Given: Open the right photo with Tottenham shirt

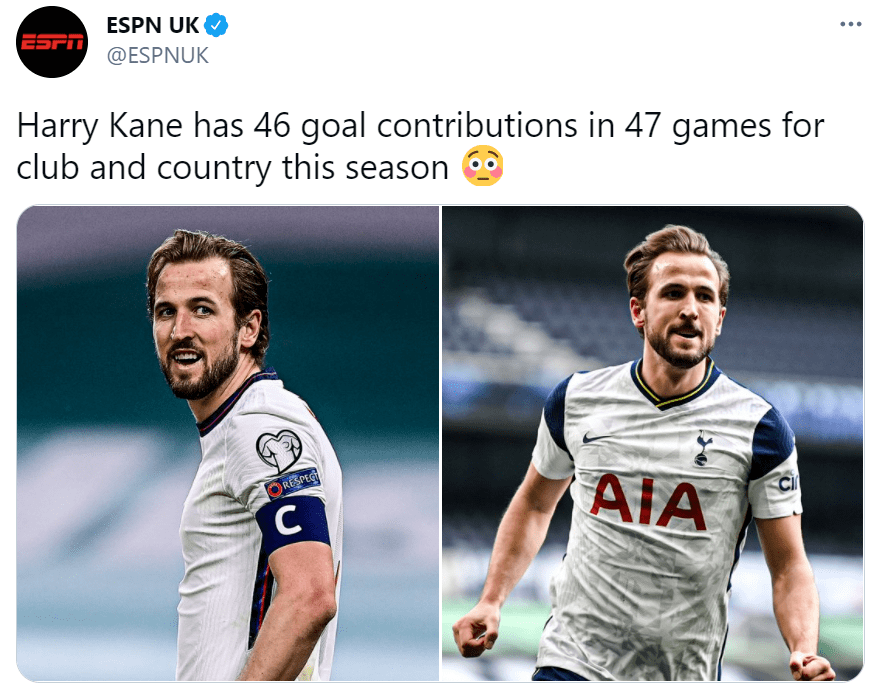Looking at the screenshot, I should click(x=652, y=443).
